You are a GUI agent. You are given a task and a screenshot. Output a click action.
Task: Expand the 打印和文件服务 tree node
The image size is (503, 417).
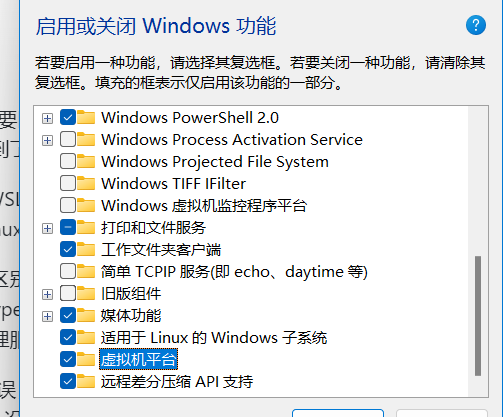pos(47,228)
